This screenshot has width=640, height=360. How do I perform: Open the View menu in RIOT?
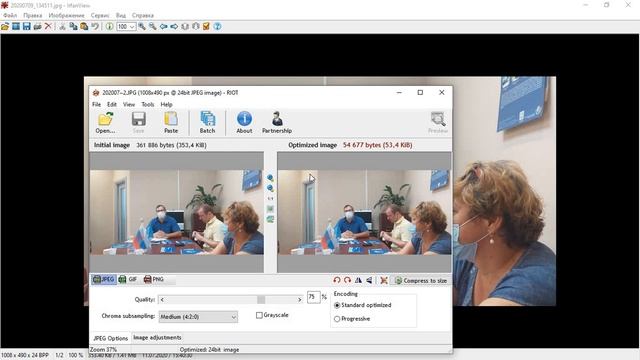click(129, 104)
